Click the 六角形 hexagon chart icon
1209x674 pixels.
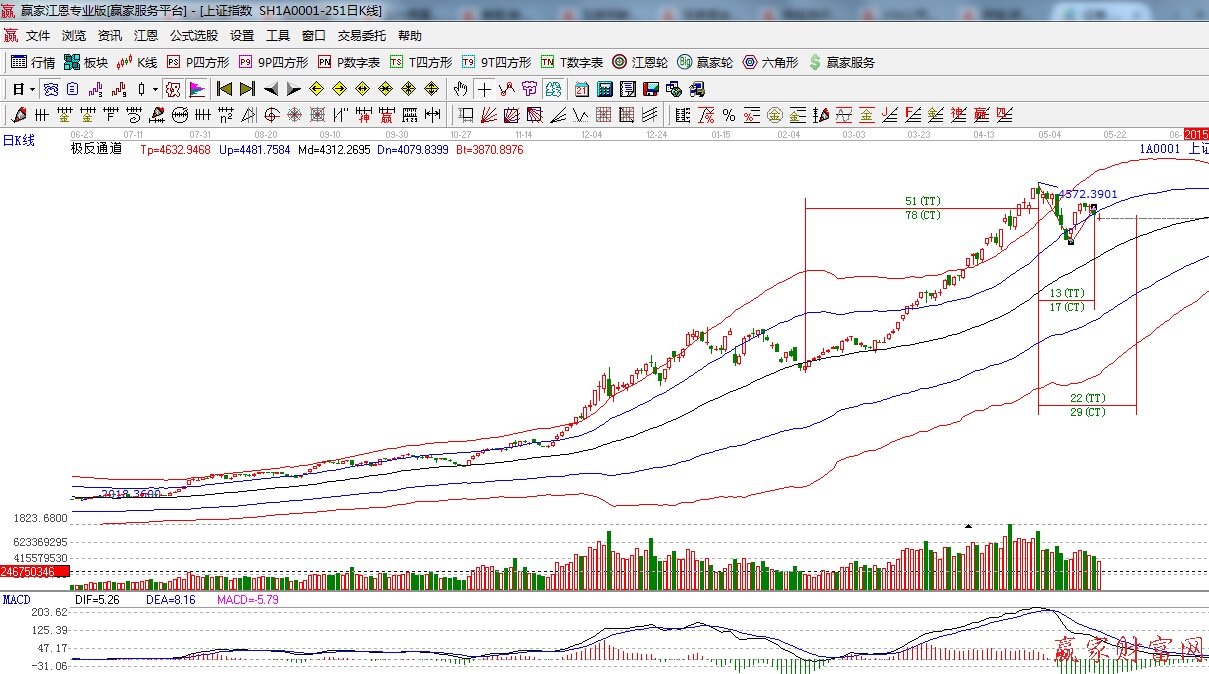point(770,62)
